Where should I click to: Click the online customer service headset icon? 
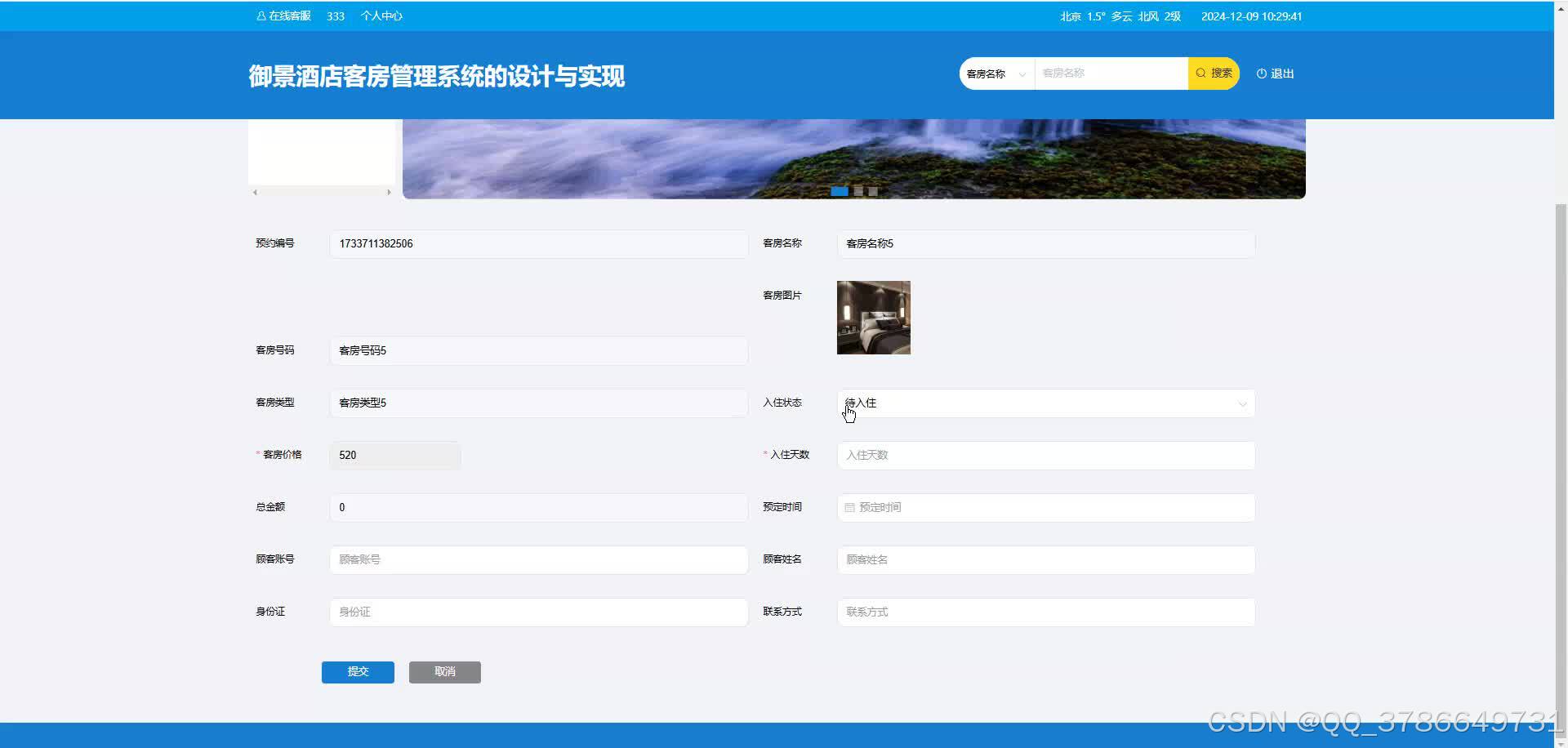261,16
